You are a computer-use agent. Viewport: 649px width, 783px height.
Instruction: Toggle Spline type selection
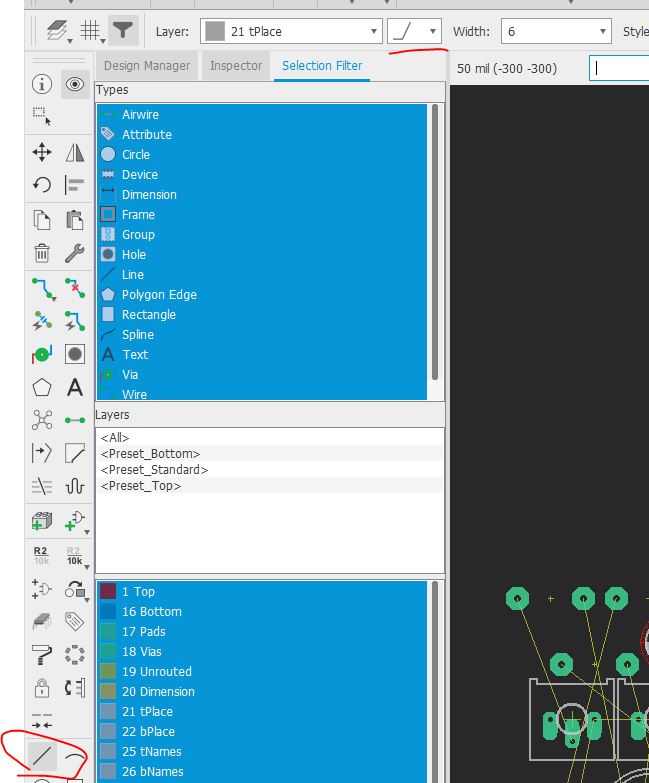tap(262, 335)
